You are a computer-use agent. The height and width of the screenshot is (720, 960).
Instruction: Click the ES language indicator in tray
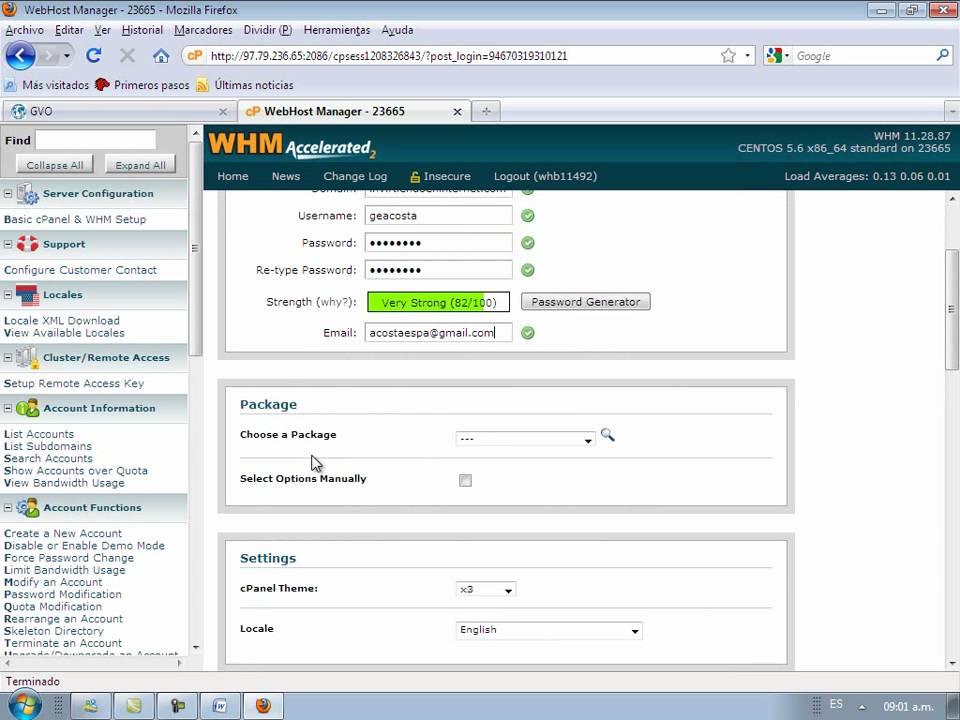tap(836, 704)
